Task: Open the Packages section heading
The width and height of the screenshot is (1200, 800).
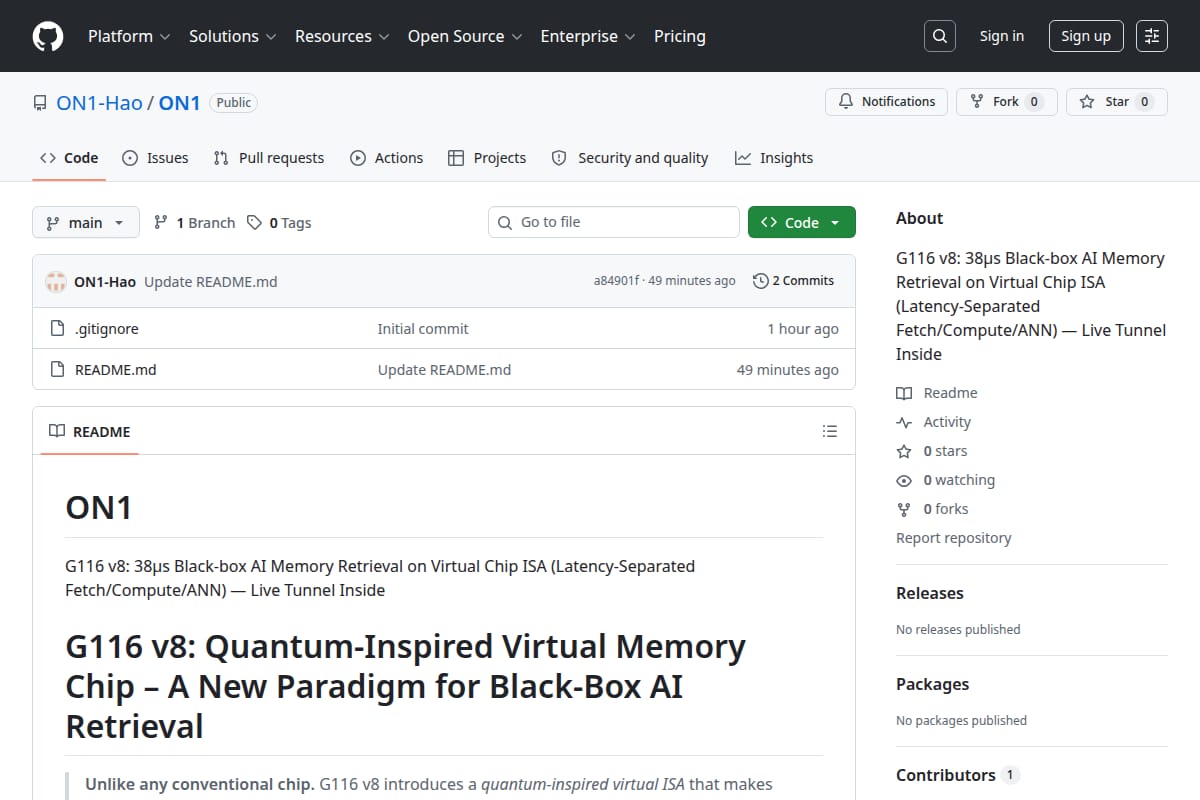Action: (x=932, y=684)
